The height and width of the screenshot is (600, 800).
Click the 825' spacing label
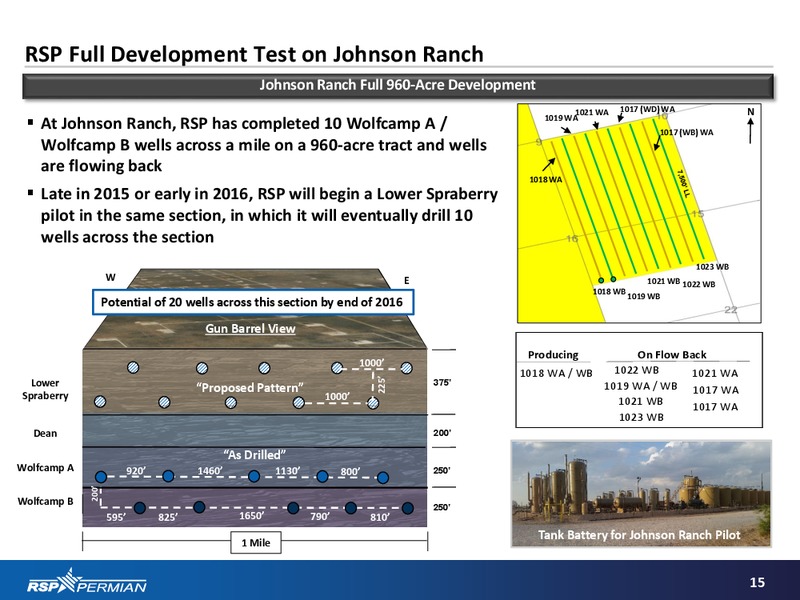pyautogui.click(x=168, y=517)
